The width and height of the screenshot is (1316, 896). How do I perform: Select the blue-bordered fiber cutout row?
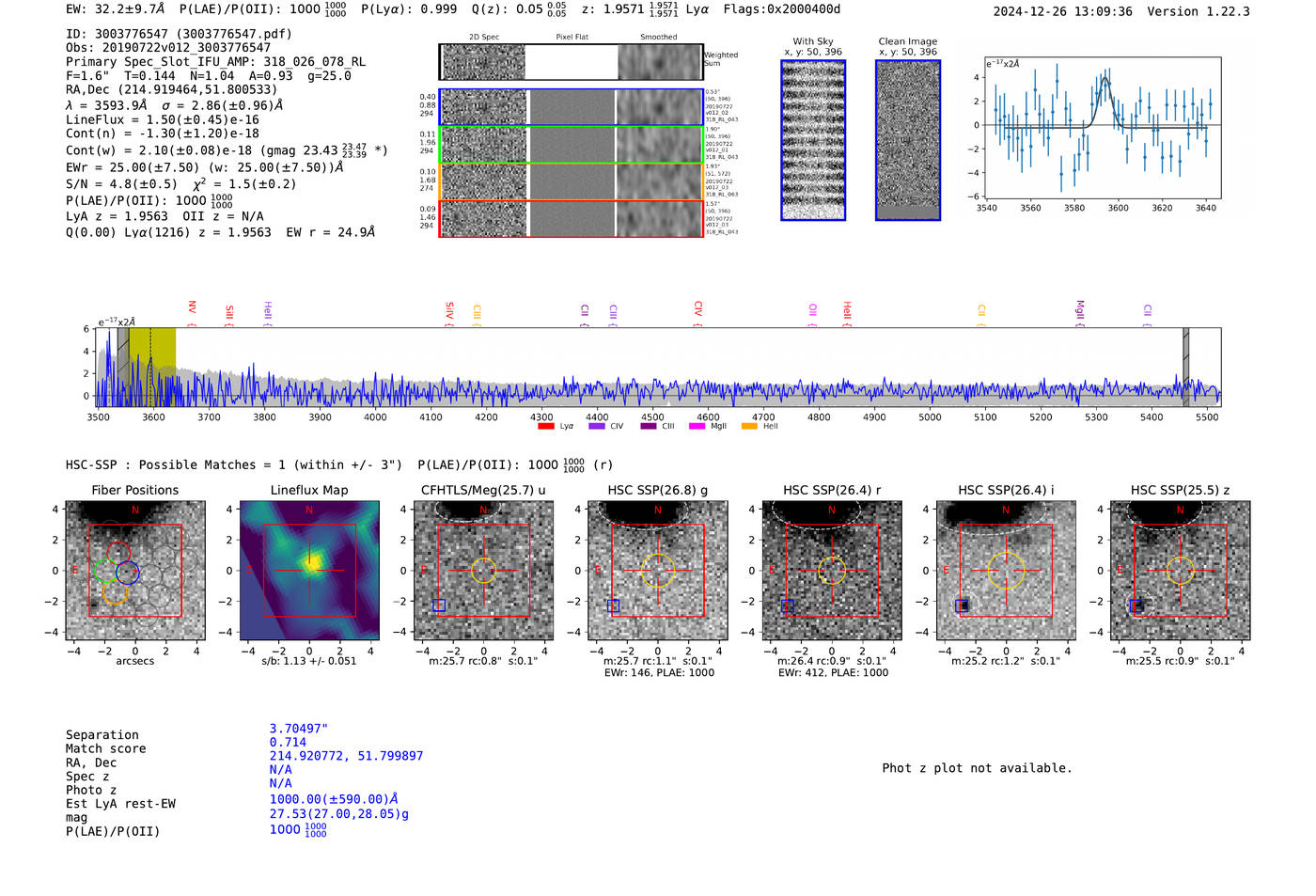click(571, 107)
